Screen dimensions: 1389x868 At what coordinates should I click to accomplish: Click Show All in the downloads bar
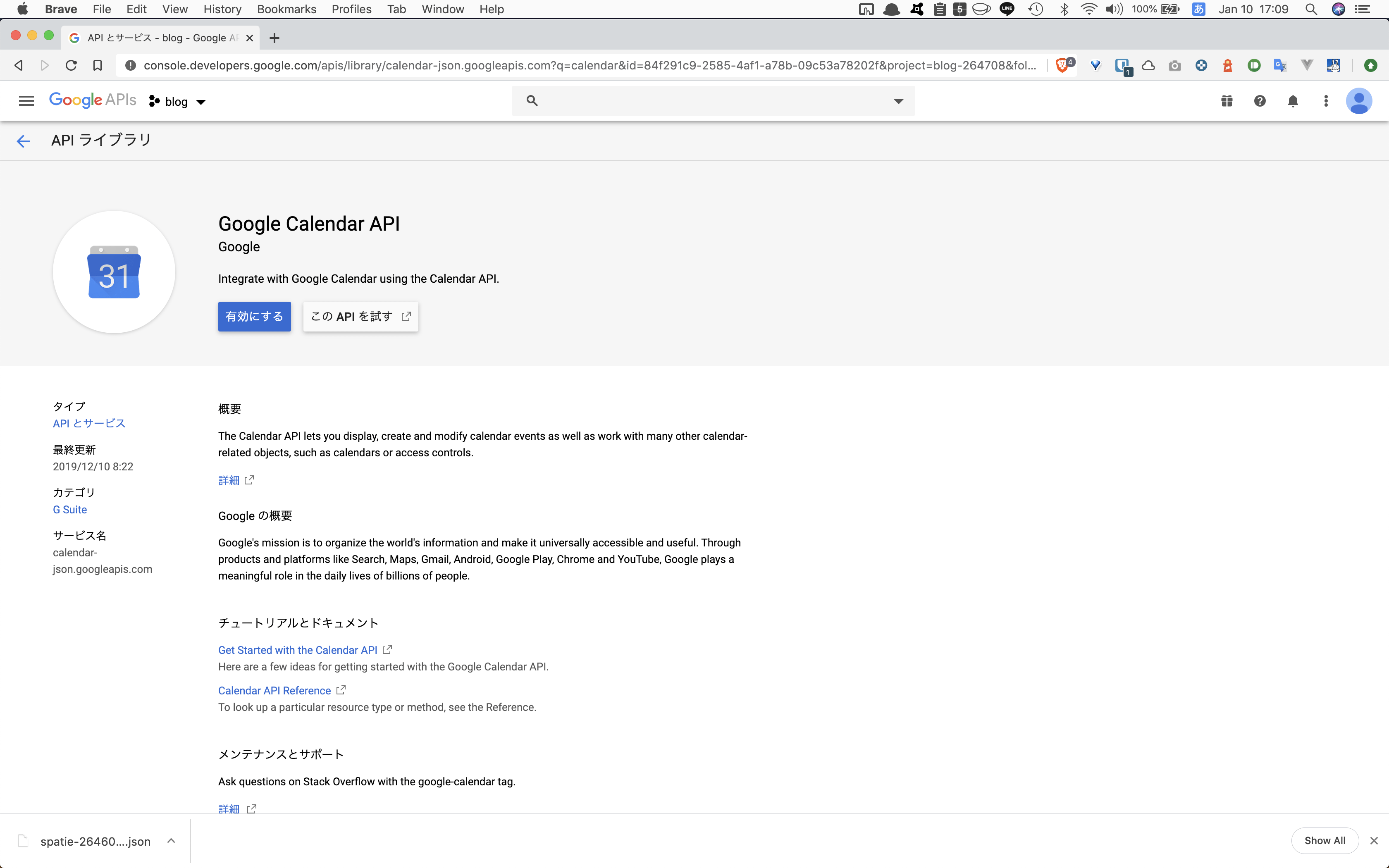coord(1325,840)
